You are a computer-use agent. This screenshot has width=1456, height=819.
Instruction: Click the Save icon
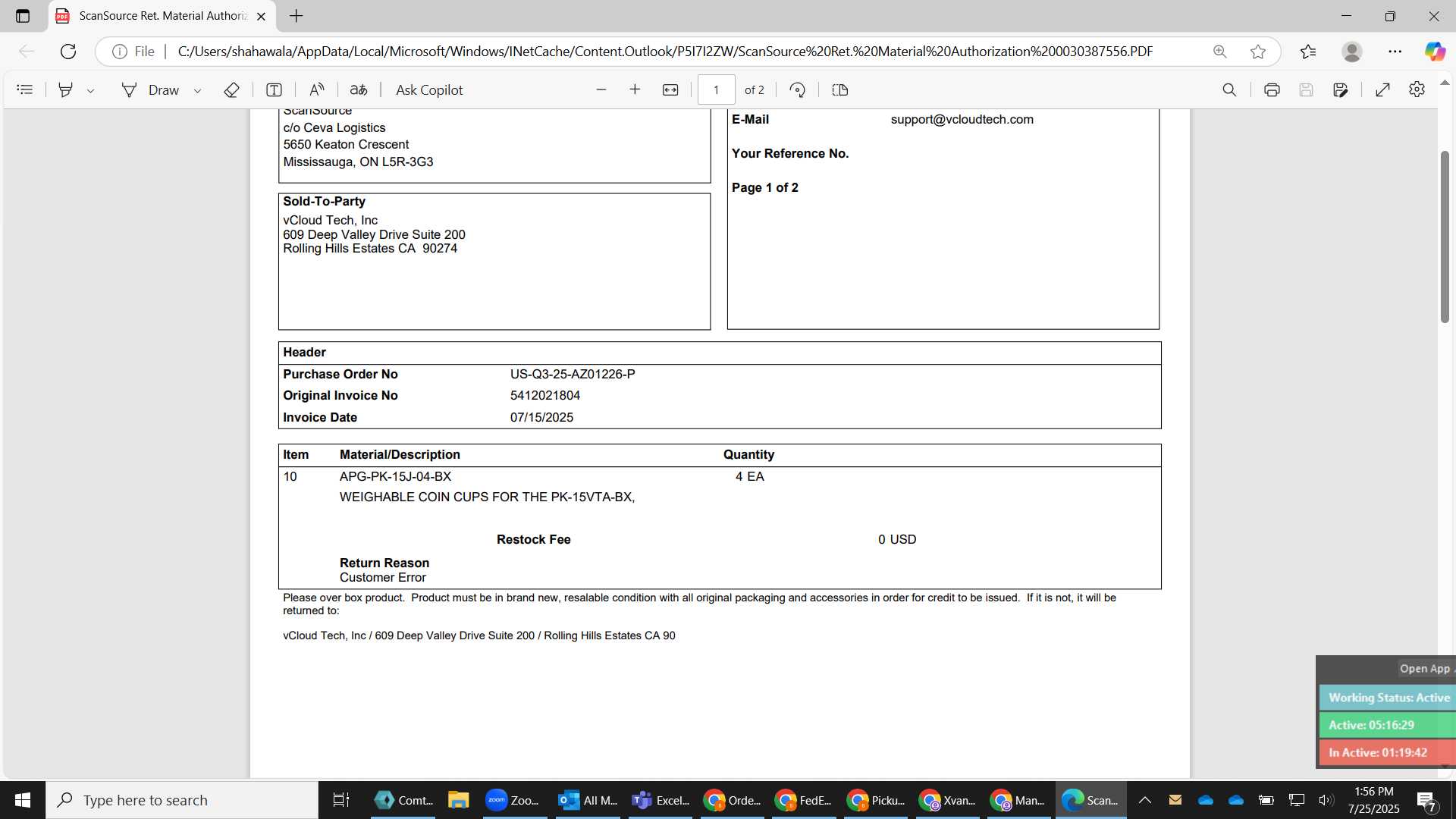pyautogui.click(x=1306, y=89)
